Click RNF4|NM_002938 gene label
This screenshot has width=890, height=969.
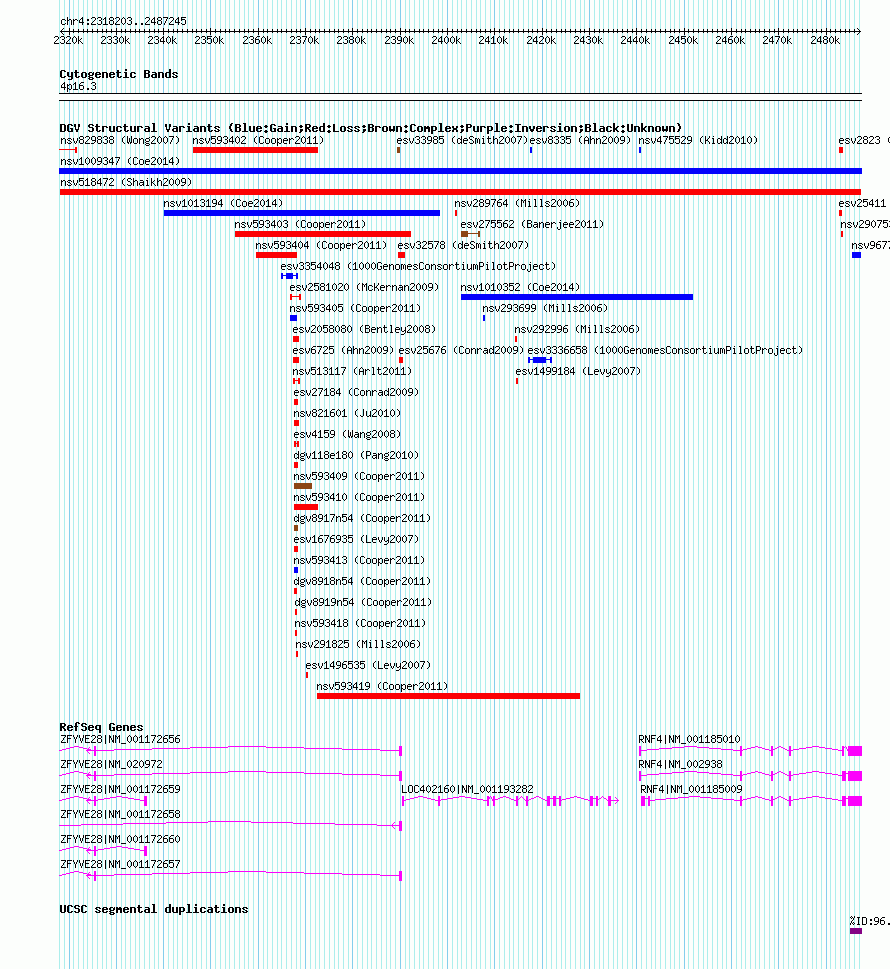680,764
